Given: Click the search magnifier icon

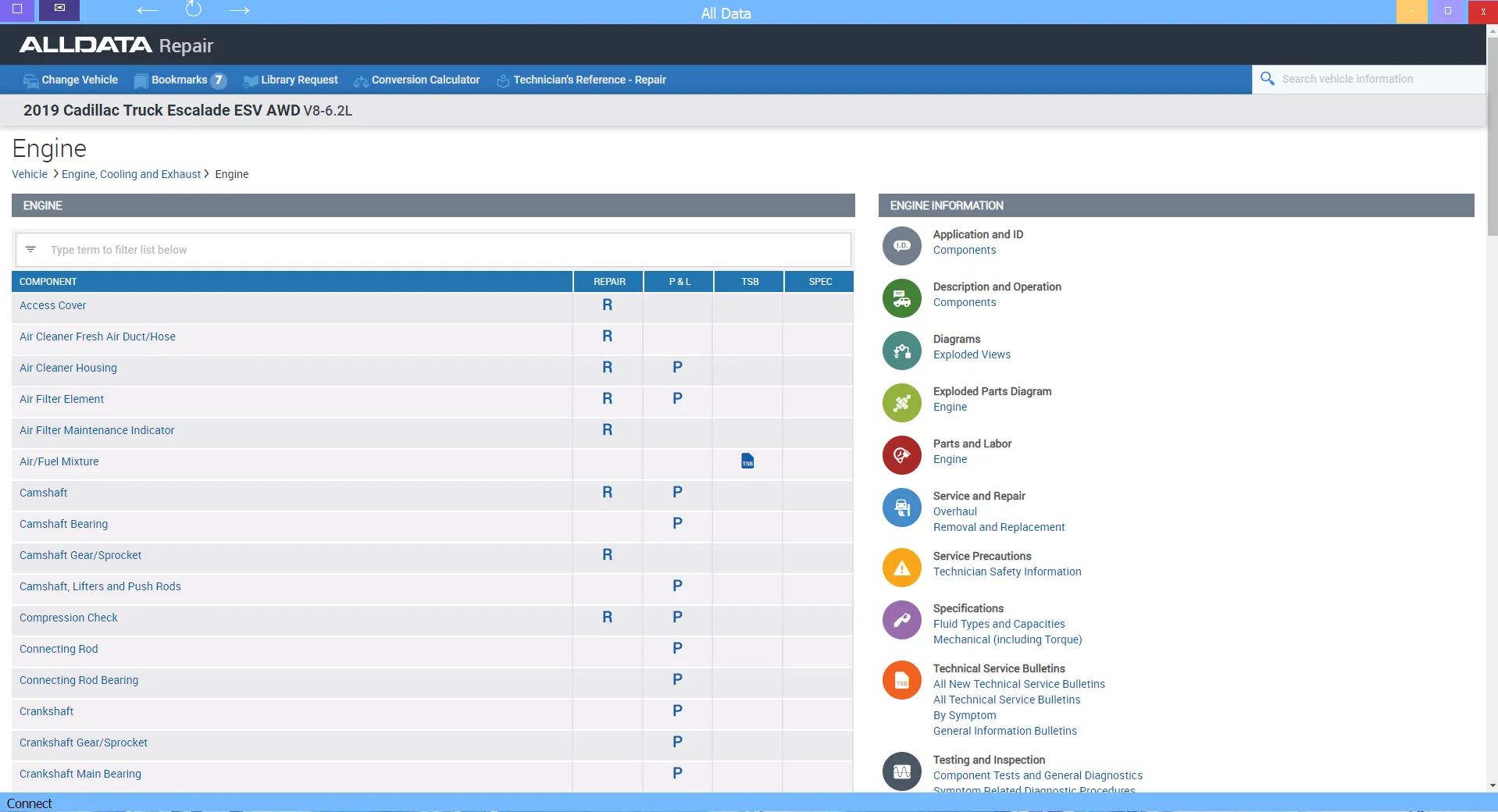Looking at the screenshot, I should click(1268, 79).
